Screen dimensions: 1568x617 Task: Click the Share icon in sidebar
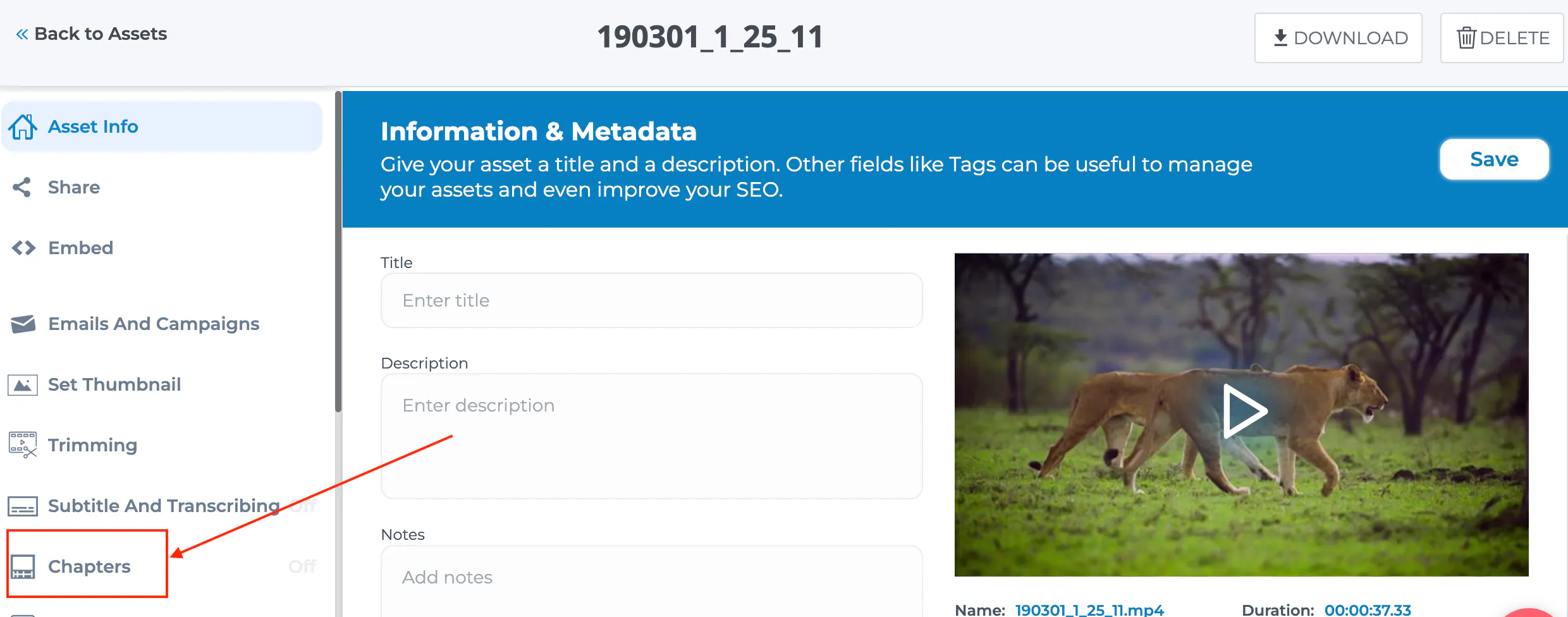coord(21,187)
